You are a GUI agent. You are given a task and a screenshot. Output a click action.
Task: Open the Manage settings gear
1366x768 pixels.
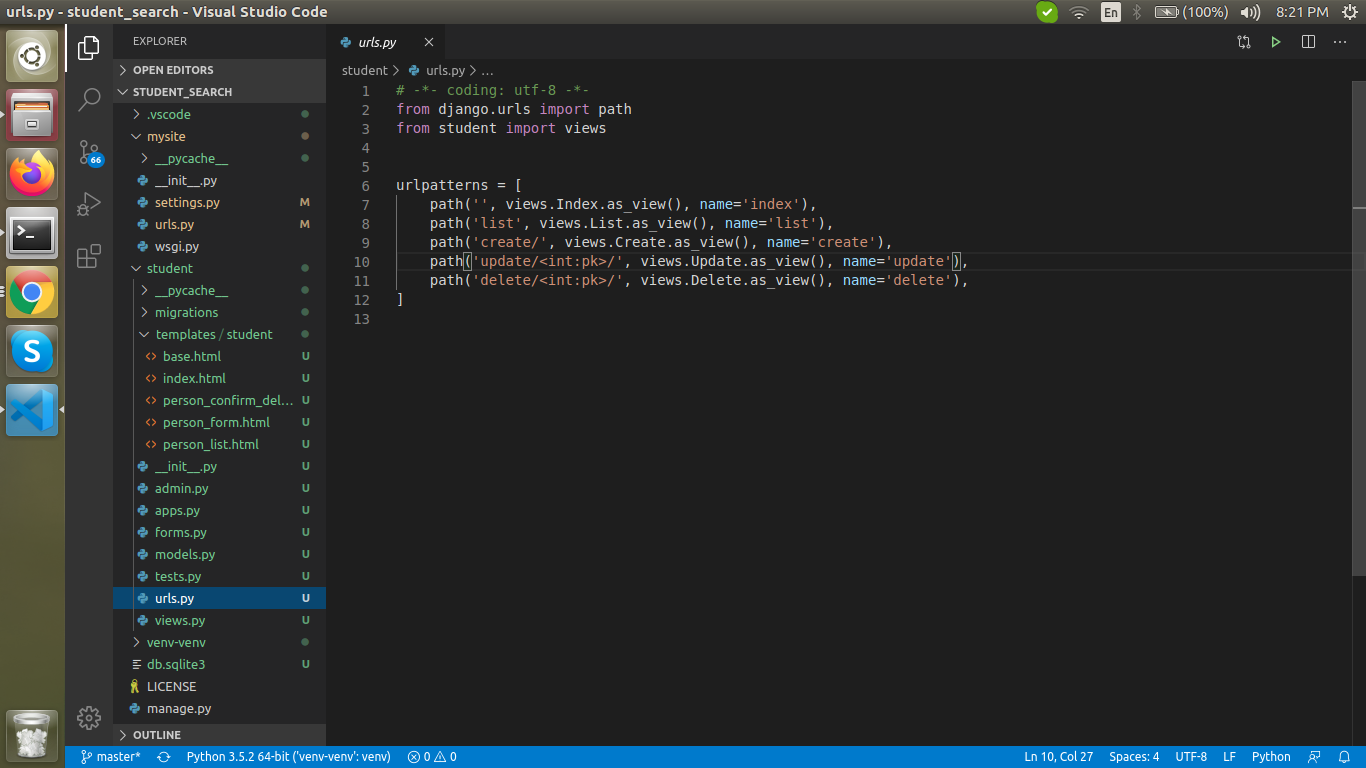(x=89, y=717)
